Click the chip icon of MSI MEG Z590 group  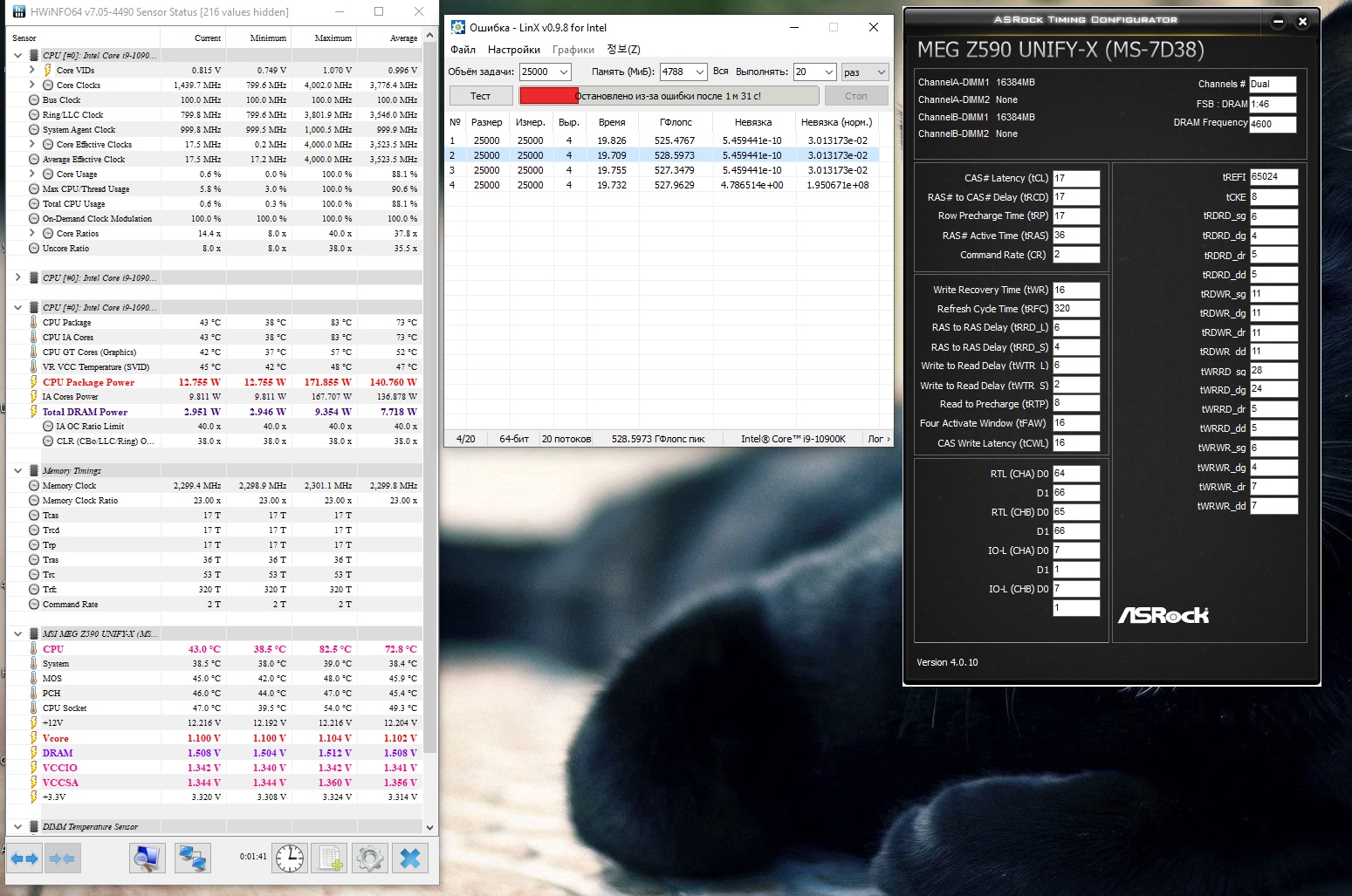[x=33, y=634]
